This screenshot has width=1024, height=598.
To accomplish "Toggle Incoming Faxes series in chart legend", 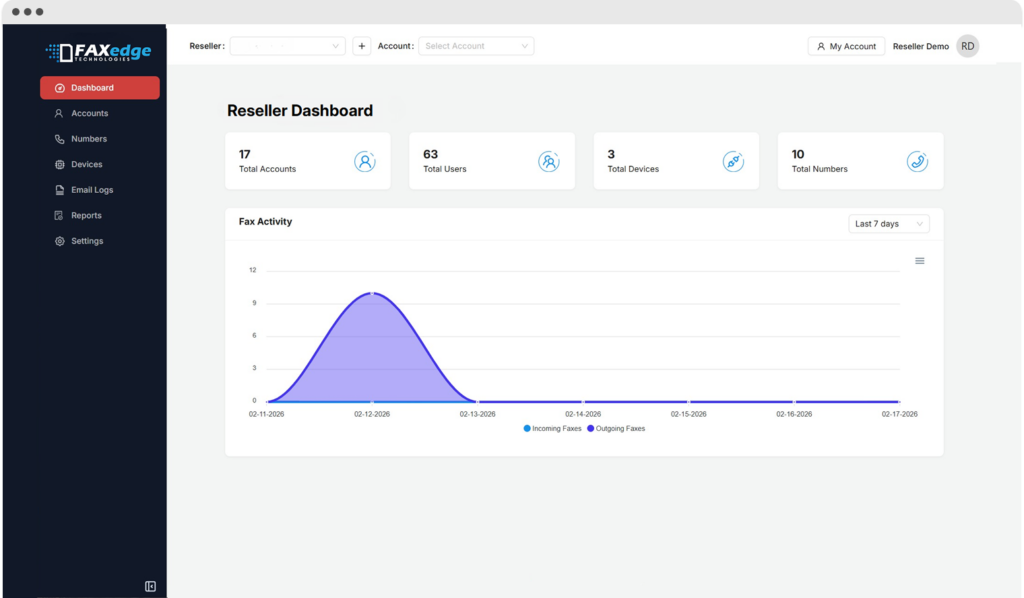I will 553,428.
